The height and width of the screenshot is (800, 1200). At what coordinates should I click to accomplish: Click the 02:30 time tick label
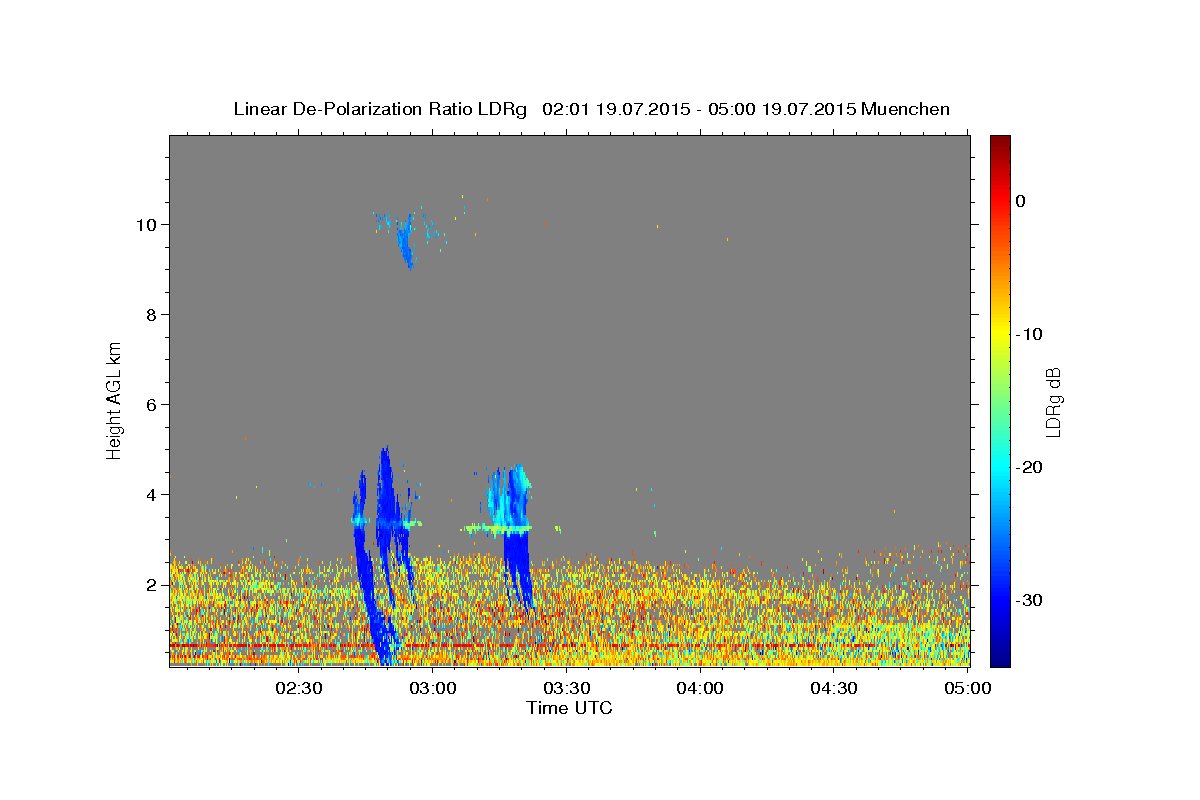tap(298, 688)
